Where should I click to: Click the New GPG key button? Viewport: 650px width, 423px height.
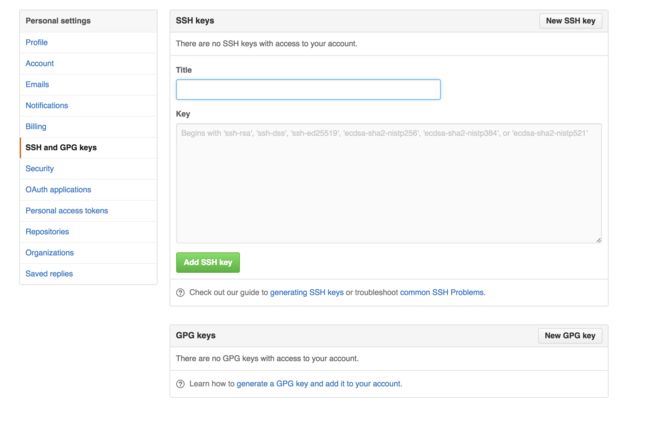click(570, 335)
